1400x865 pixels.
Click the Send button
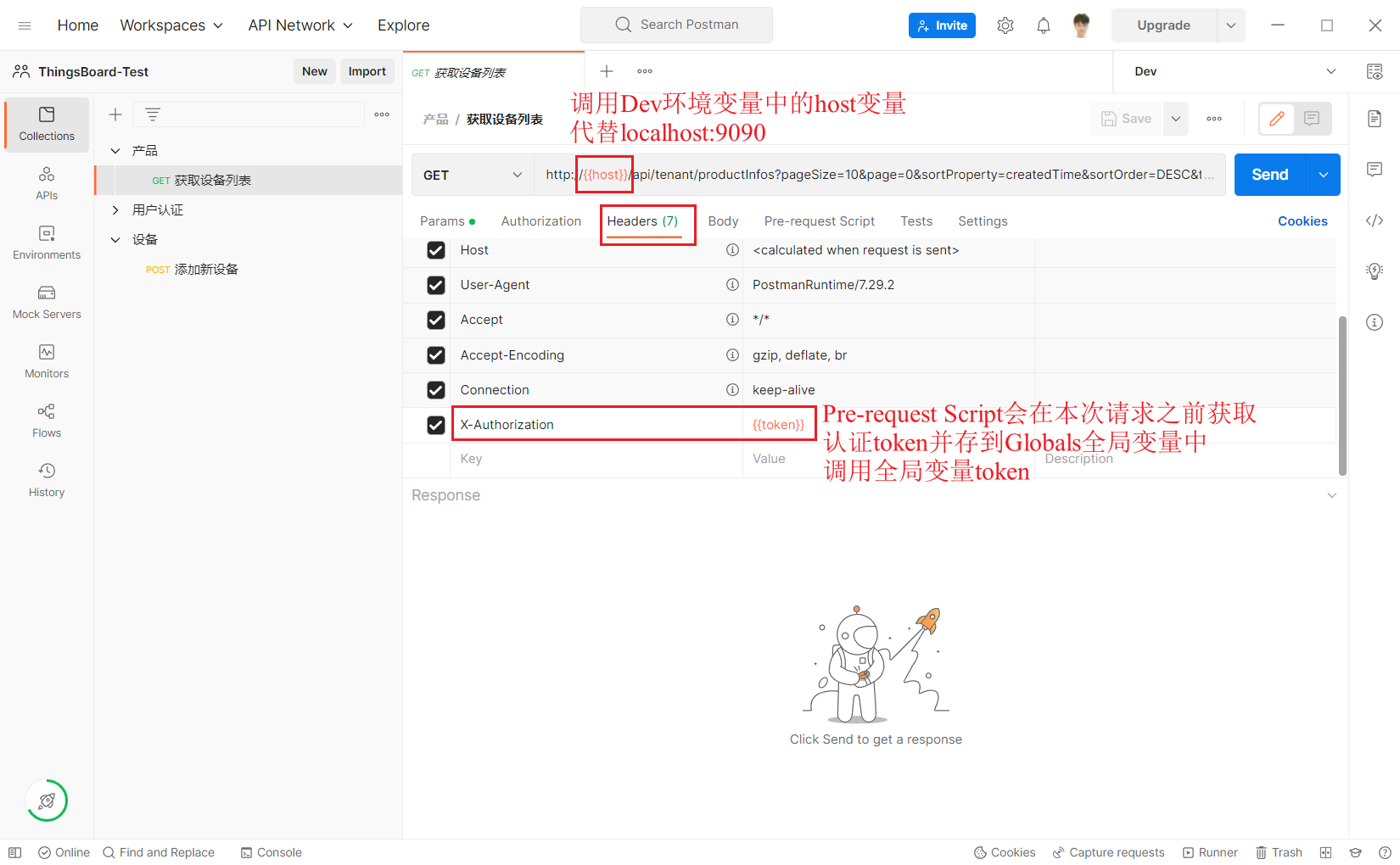[1270, 175]
